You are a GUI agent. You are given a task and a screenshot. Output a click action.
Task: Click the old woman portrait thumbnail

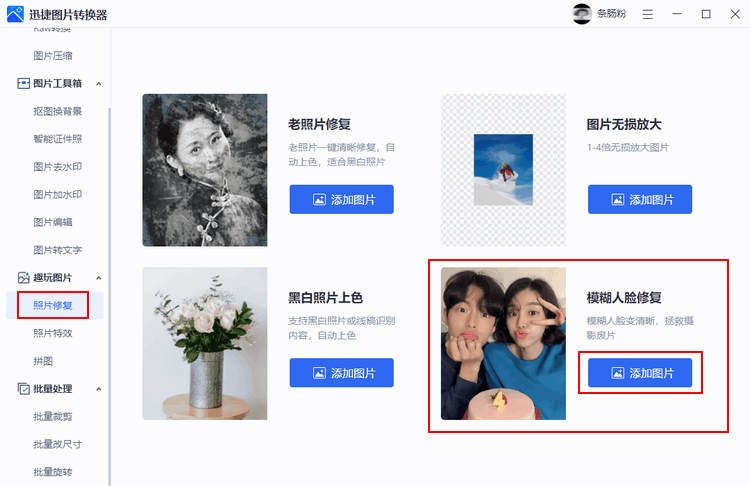pyautogui.click(x=205, y=170)
